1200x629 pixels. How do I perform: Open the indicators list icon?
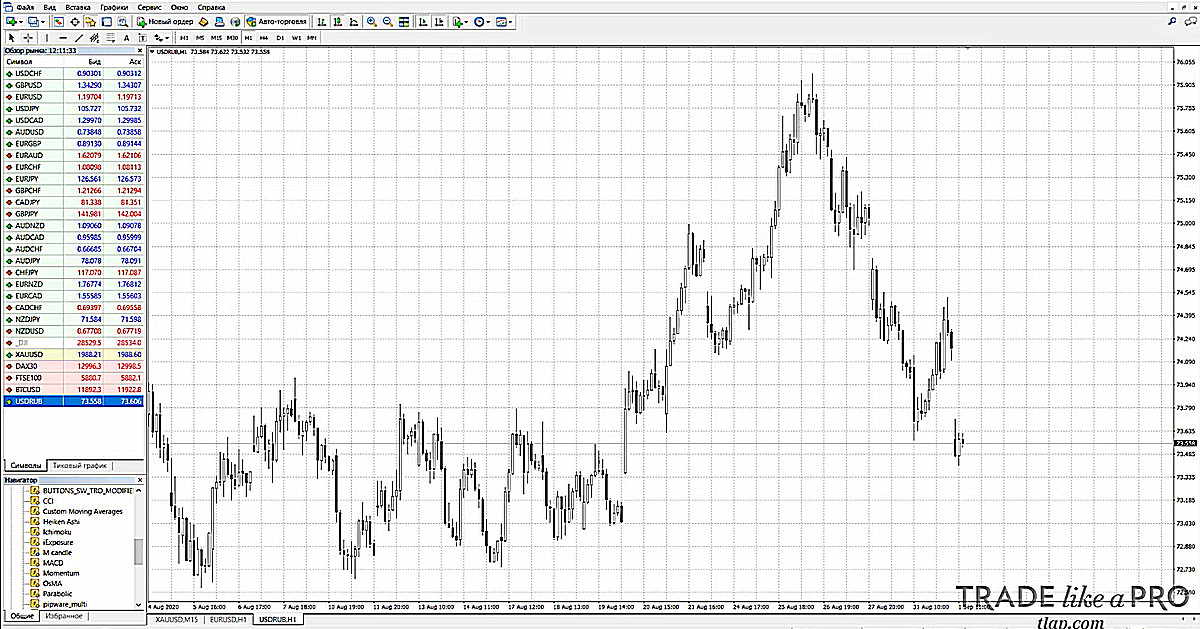click(x=457, y=21)
